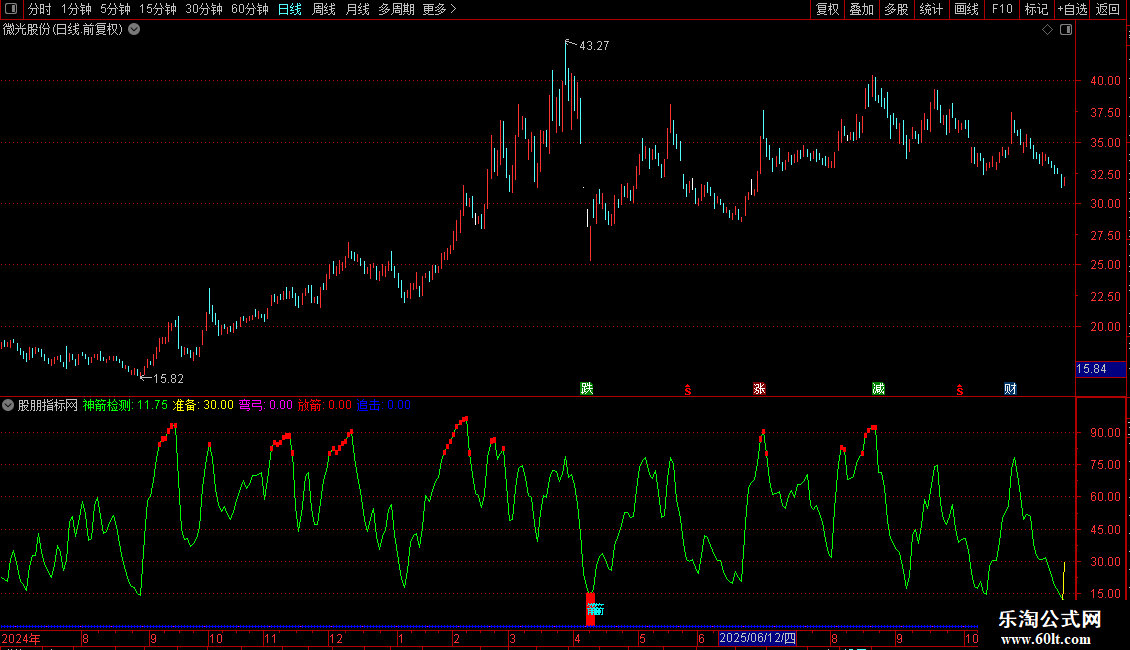This screenshot has height=650, width=1130.
Task: Select the 5分钟 period tab
Action: coord(115,9)
